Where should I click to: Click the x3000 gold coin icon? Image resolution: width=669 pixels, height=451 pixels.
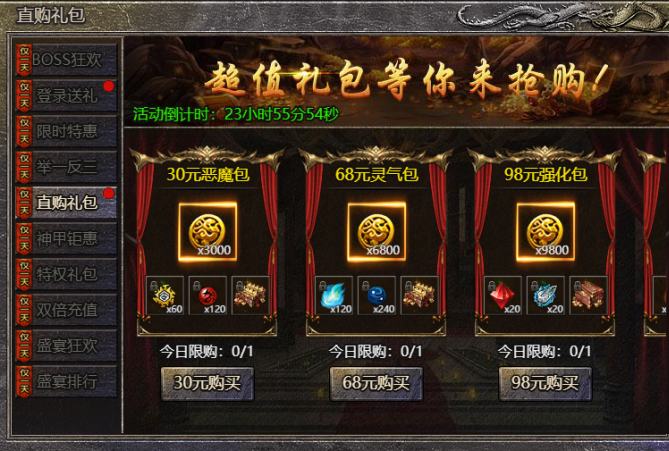(207, 232)
